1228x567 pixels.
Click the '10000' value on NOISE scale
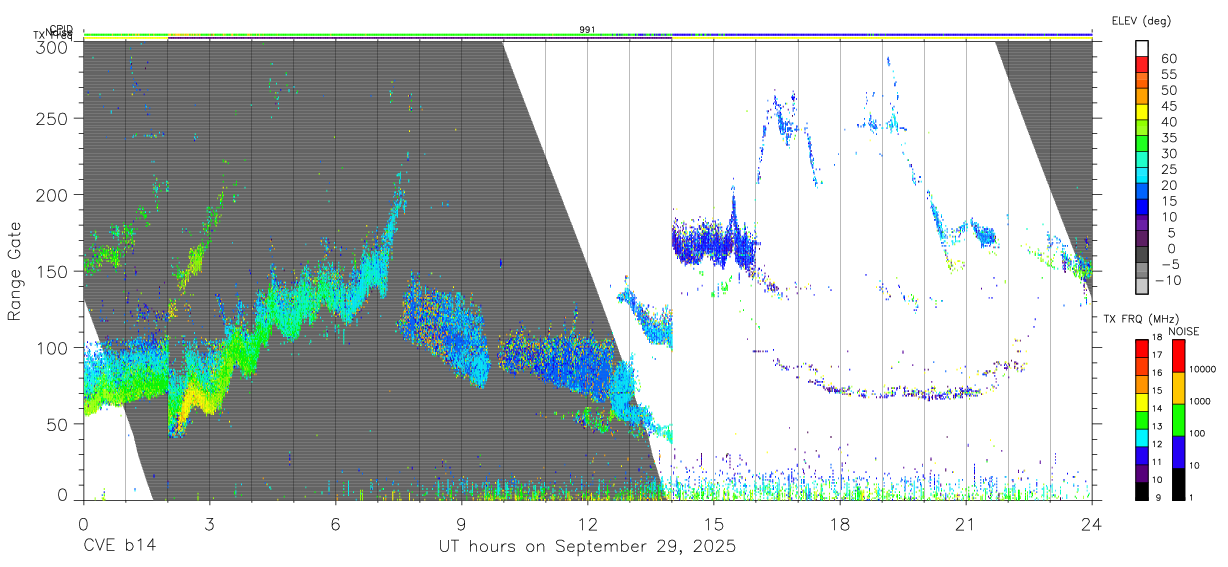pyautogui.click(x=1203, y=369)
